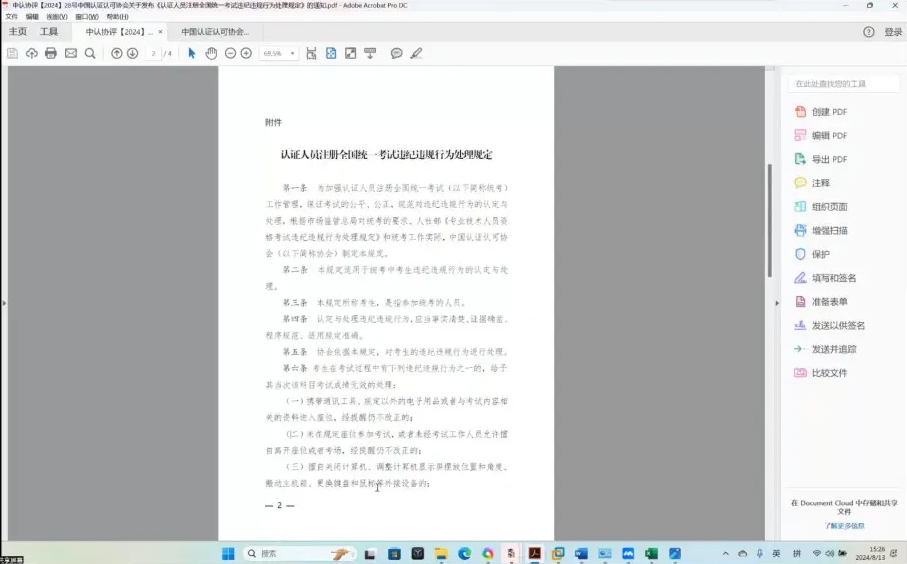The image size is (907, 564).
Task: Select the highlighter pen tool
Action: click(x=416, y=53)
